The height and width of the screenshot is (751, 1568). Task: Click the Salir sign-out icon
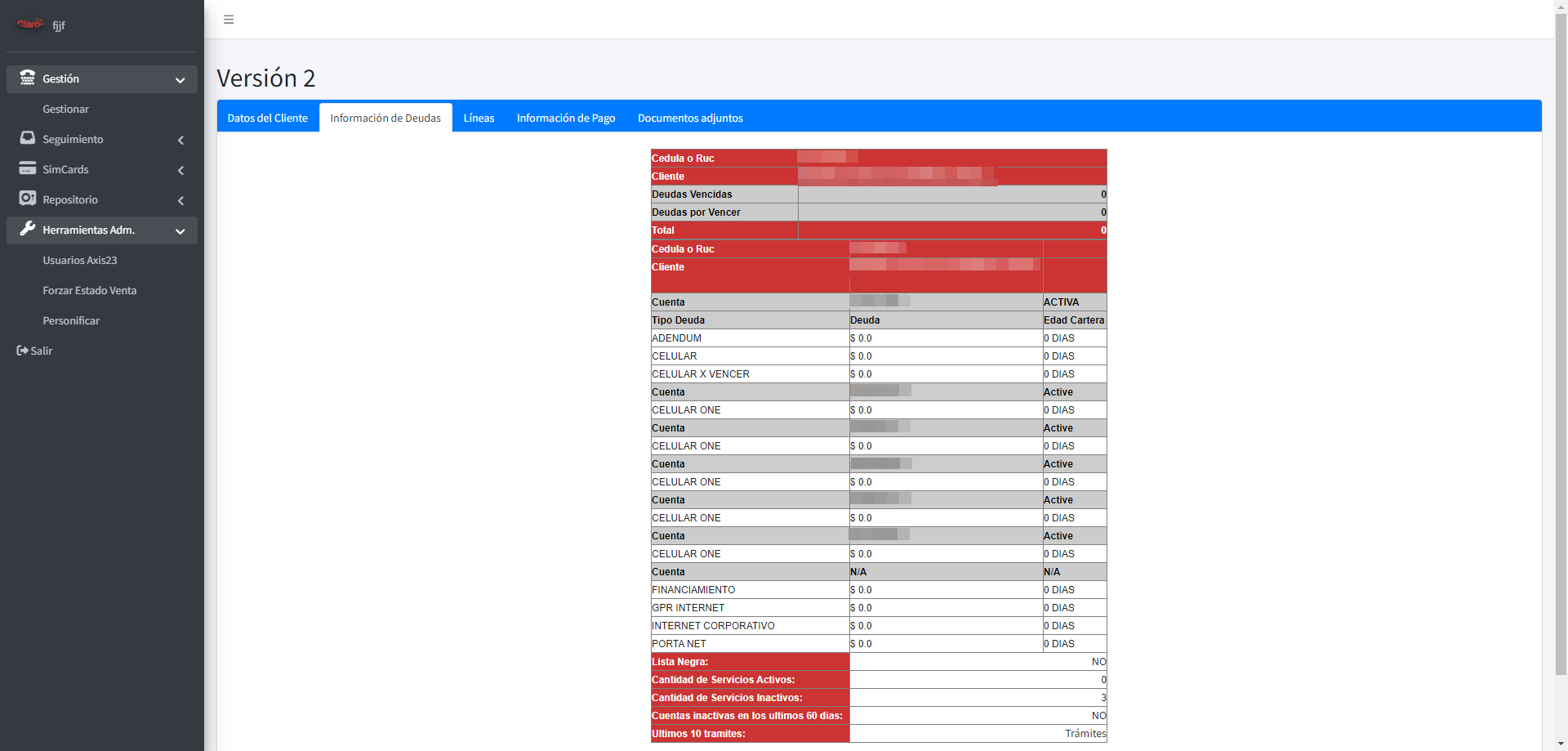click(x=22, y=351)
